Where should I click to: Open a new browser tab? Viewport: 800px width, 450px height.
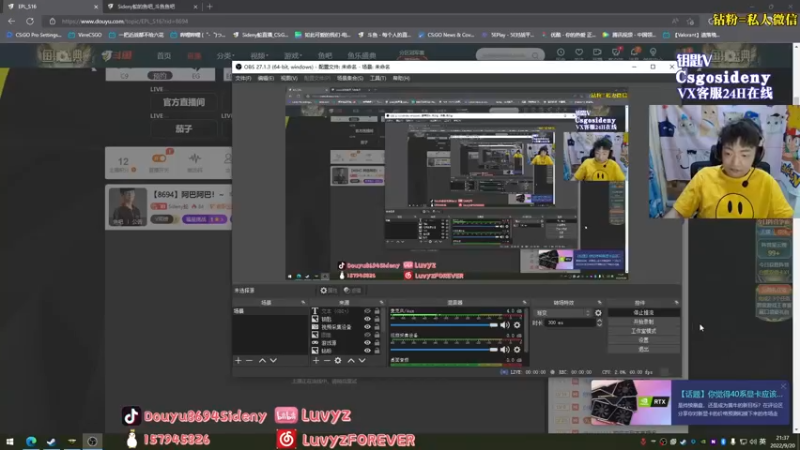(210, 7)
